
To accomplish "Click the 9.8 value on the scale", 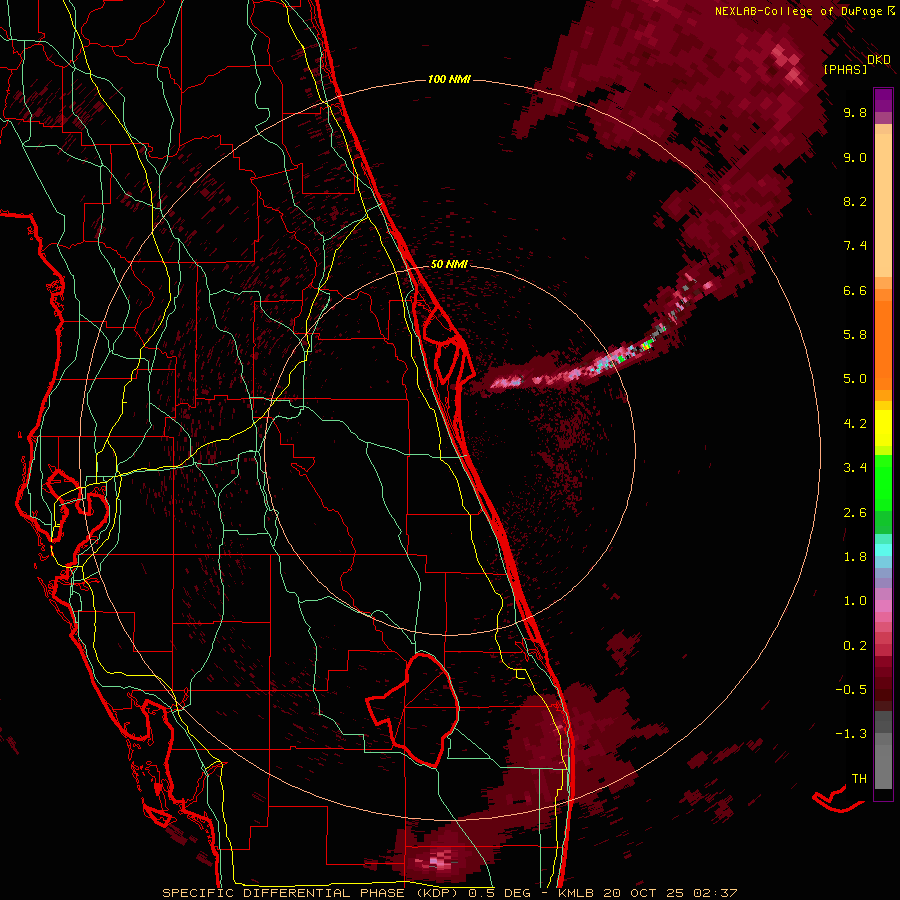I will point(855,112).
